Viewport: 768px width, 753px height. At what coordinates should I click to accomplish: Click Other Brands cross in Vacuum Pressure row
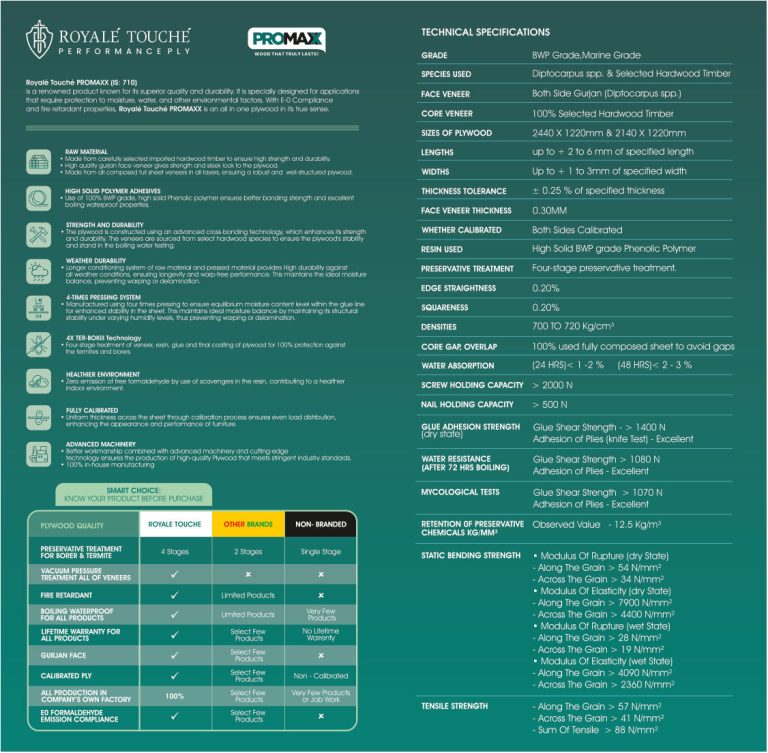click(248, 574)
